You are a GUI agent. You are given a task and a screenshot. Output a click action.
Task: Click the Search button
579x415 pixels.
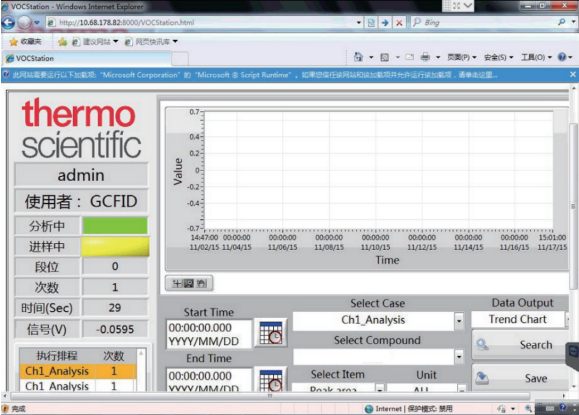pos(520,345)
